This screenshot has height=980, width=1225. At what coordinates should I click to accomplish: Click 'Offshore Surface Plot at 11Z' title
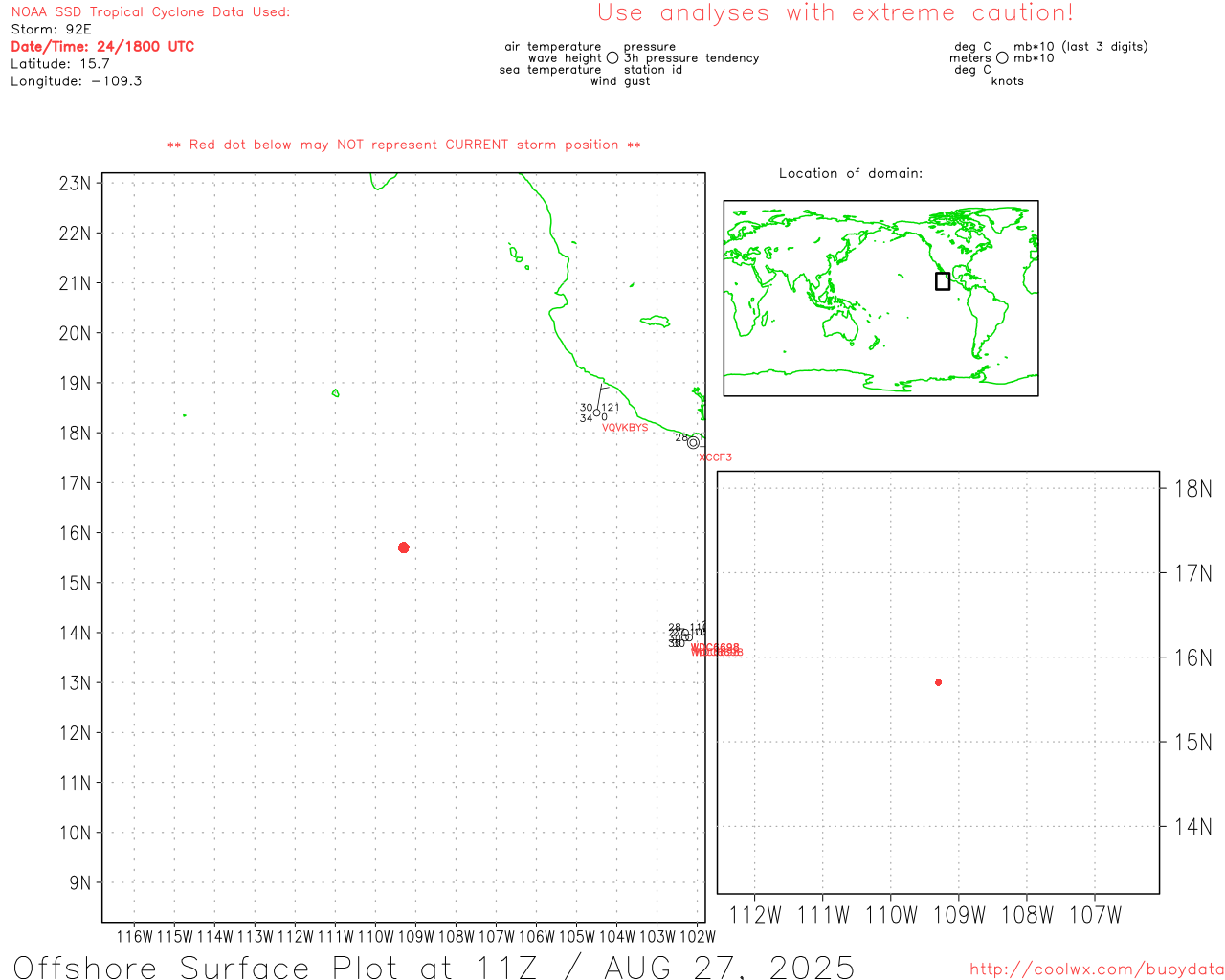tap(276, 968)
